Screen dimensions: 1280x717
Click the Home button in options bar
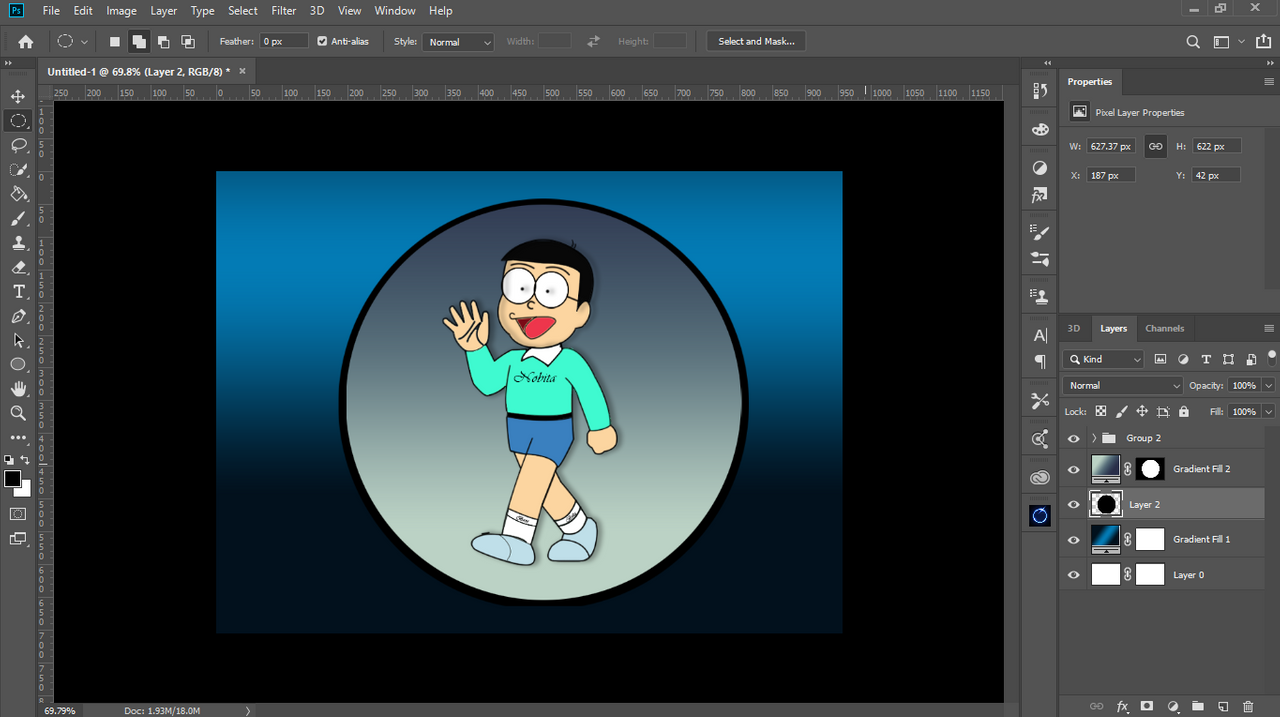(26, 42)
